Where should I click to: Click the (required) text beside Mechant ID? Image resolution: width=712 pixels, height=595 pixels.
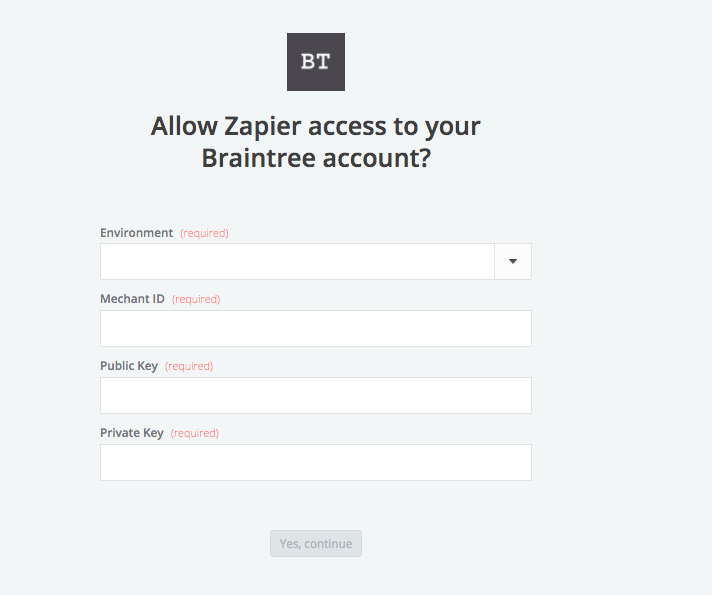[196, 299]
